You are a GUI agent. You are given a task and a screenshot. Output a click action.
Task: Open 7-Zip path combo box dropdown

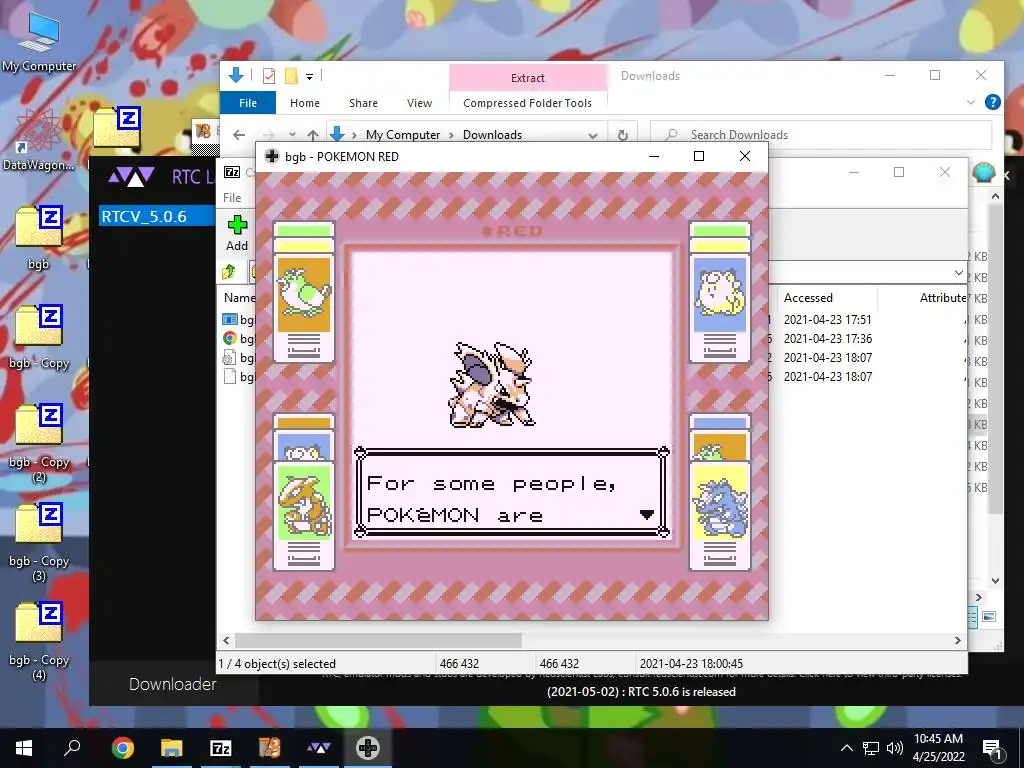958,272
